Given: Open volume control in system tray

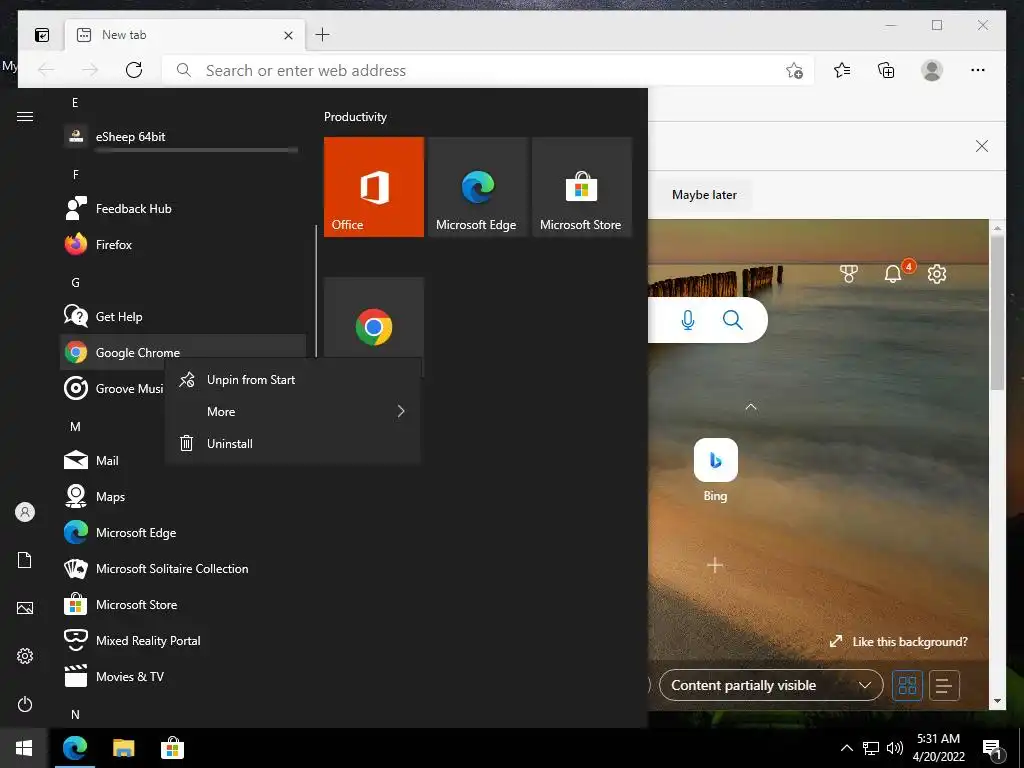Looking at the screenshot, I should coord(895,748).
